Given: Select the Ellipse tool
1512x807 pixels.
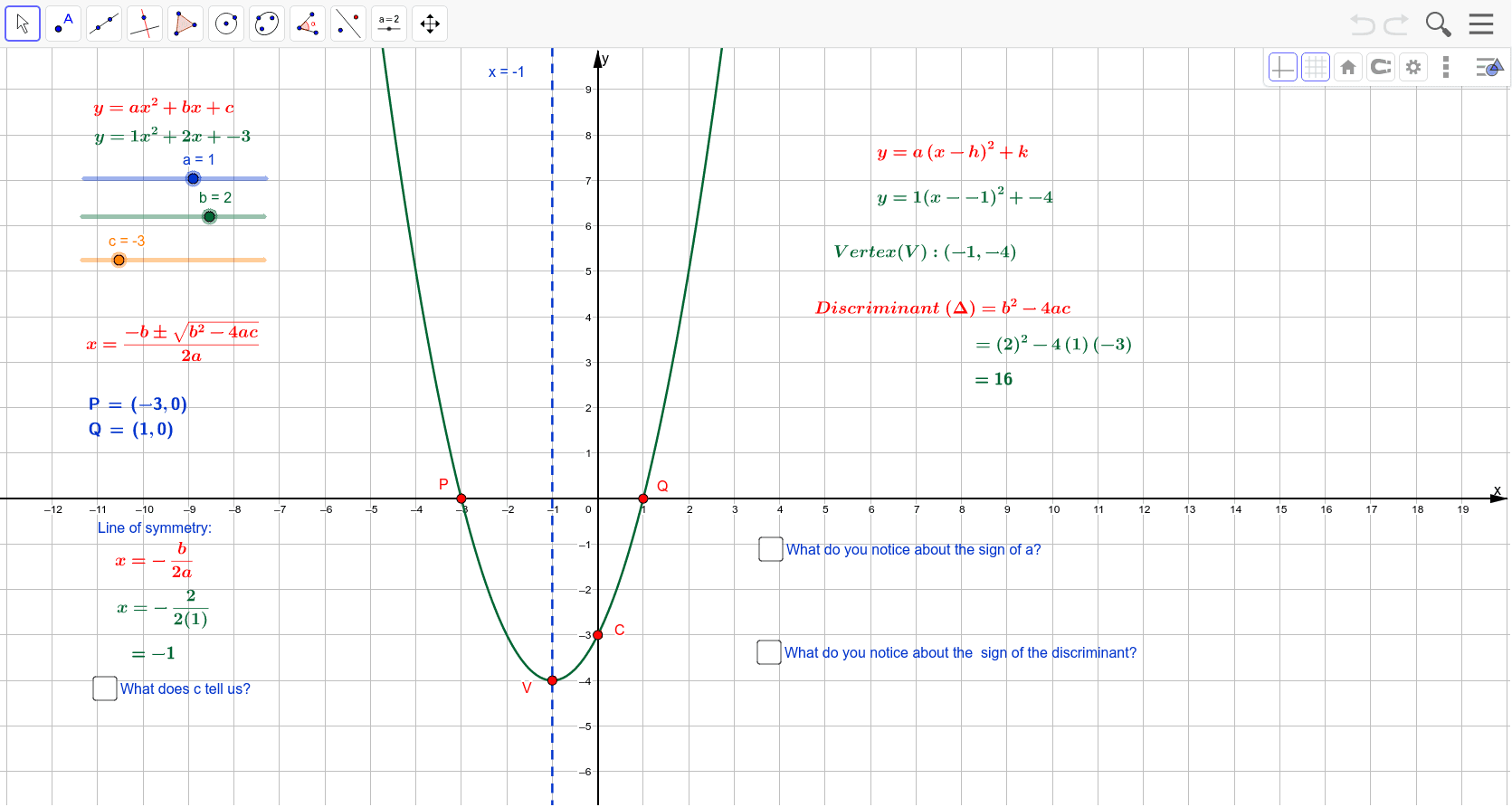Looking at the screenshot, I should (x=267, y=24).
